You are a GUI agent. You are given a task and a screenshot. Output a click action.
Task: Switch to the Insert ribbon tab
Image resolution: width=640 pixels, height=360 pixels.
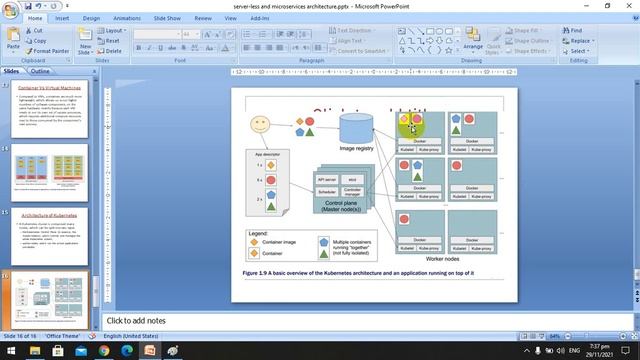[62, 18]
